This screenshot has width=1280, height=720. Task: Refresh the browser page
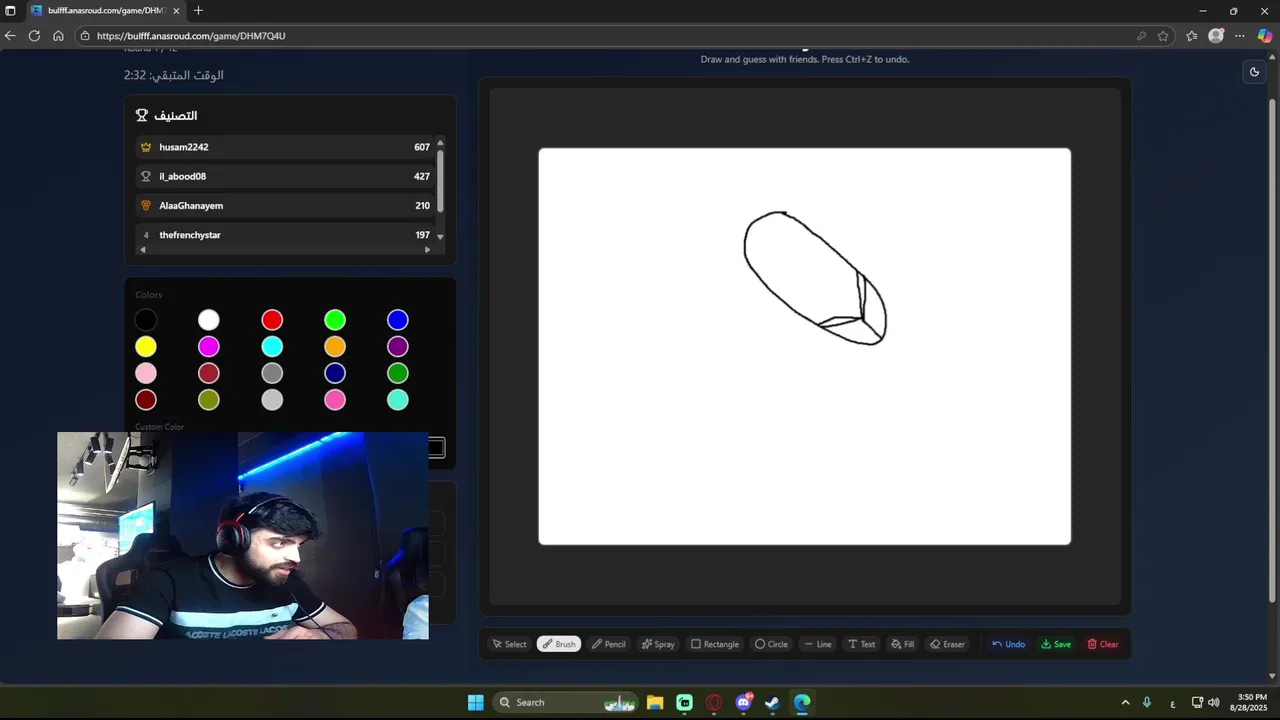(x=34, y=36)
